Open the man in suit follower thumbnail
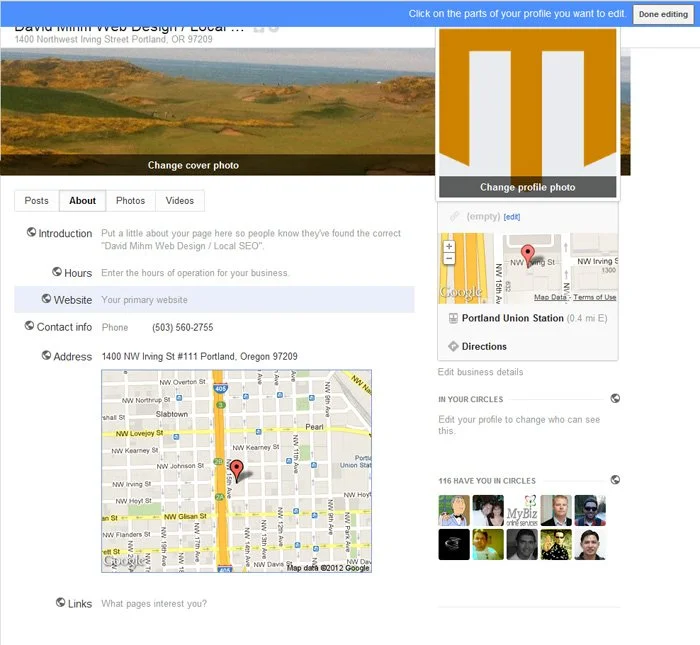Image resolution: width=700 pixels, height=645 pixels. click(x=556, y=510)
